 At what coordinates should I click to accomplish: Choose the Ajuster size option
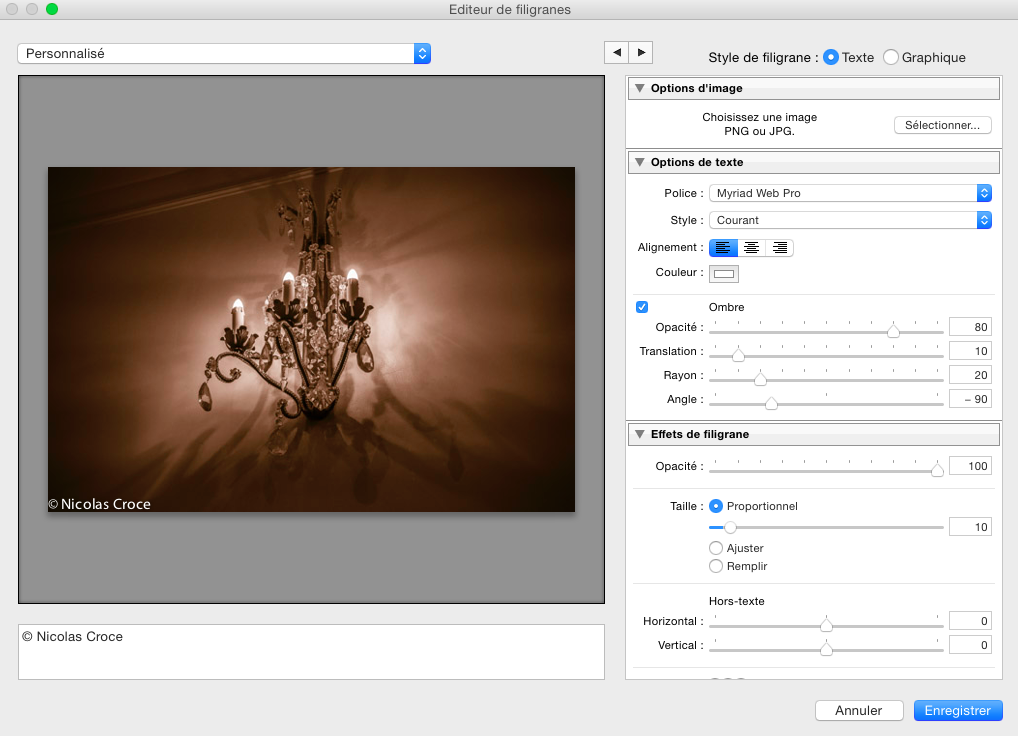pyautogui.click(x=716, y=548)
